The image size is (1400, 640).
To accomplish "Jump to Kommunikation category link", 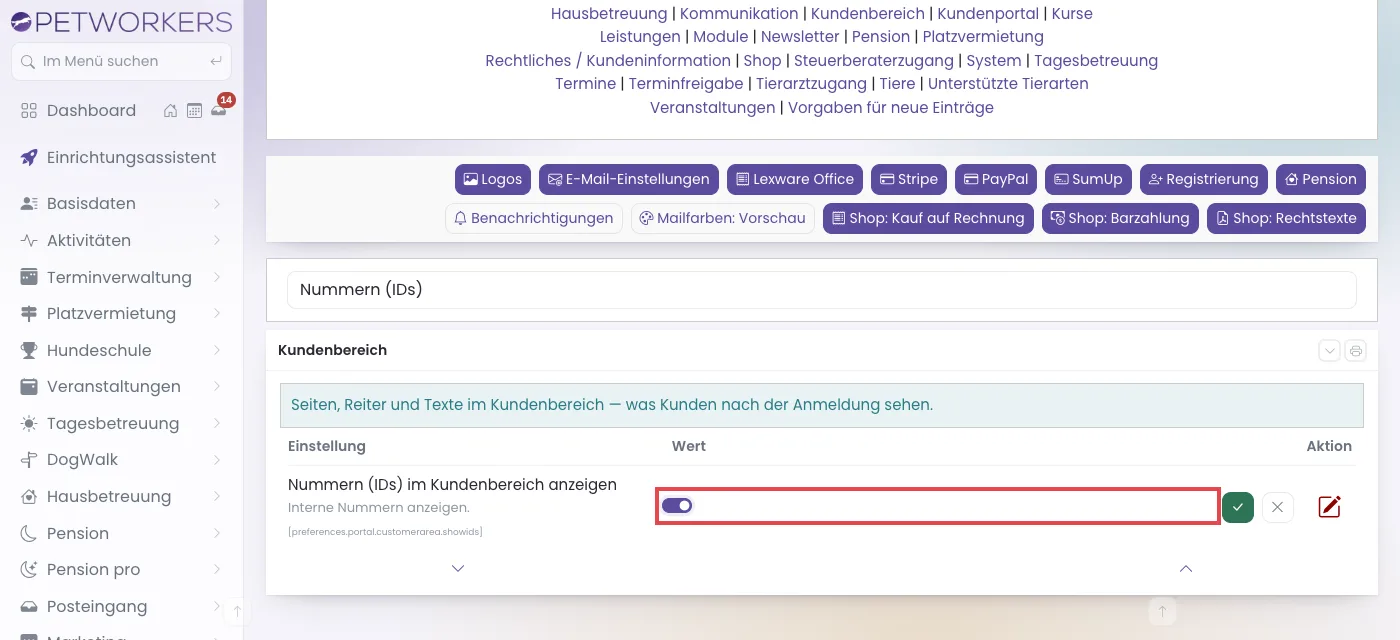I will [739, 14].
